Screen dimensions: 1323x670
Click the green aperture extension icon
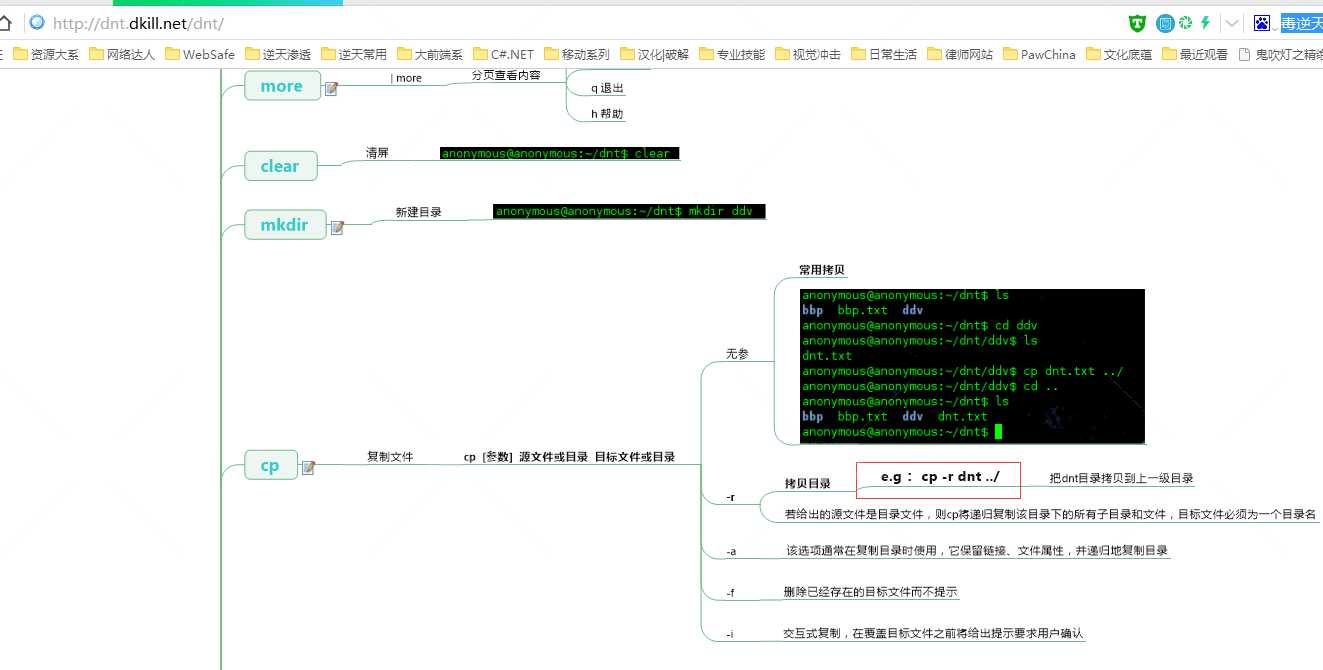1185,23
